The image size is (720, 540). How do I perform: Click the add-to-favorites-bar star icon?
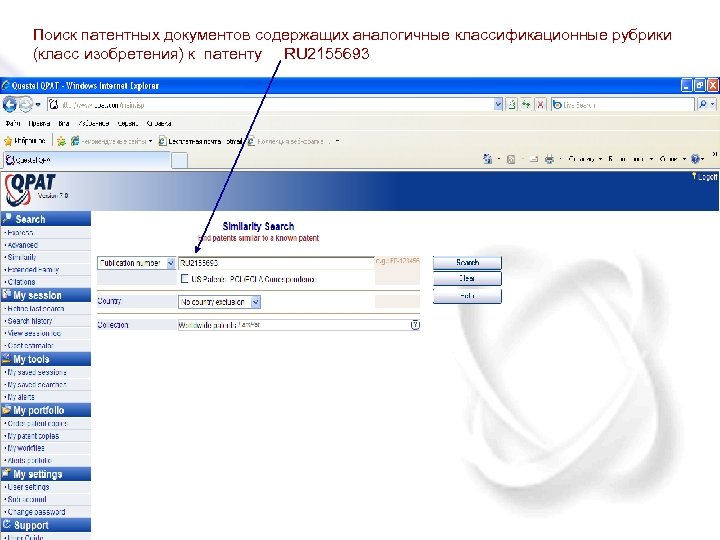pos(61,141)
